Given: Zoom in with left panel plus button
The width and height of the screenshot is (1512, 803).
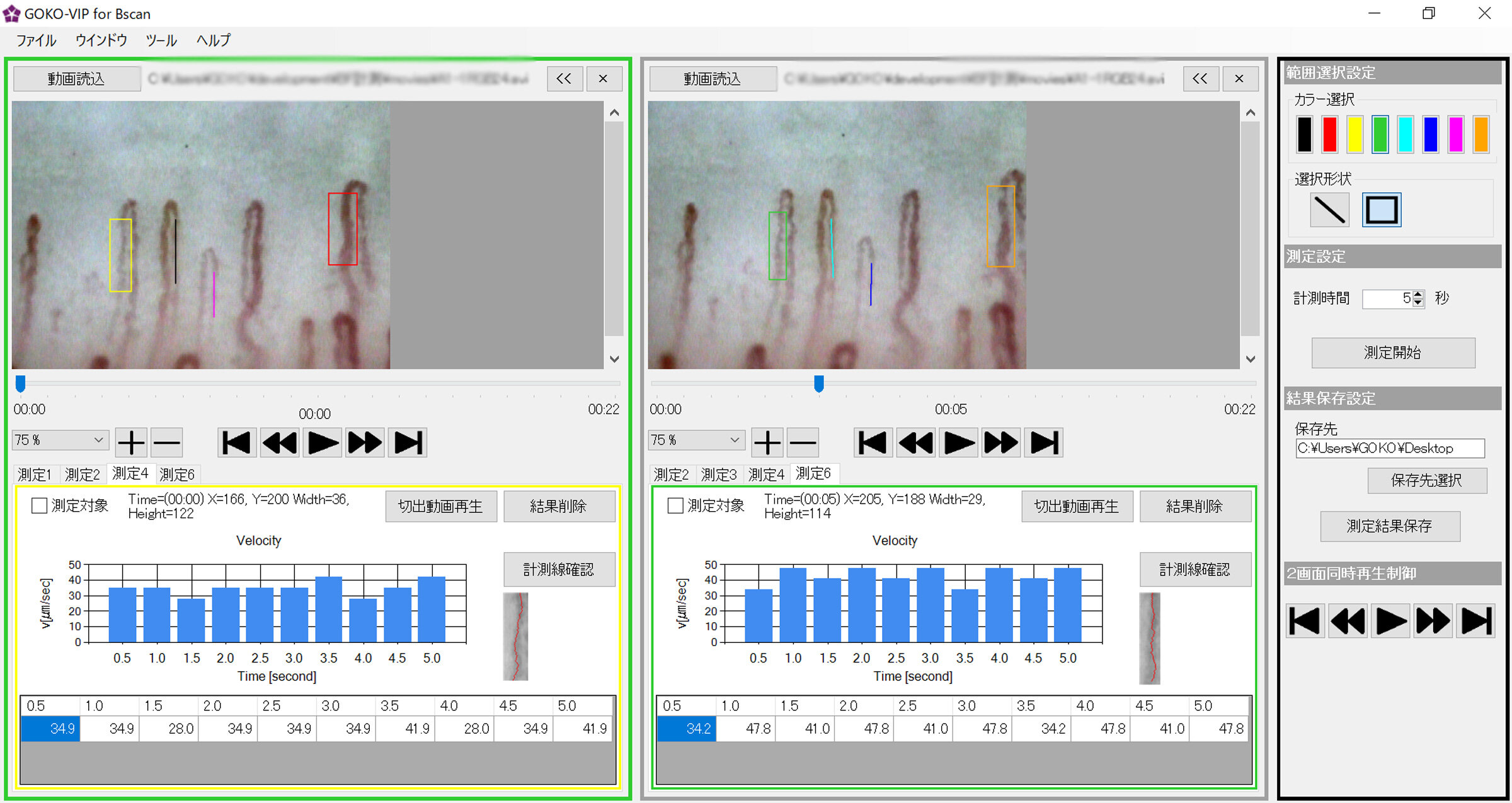Looking at the screenshot, I should [x=132, y=442].
